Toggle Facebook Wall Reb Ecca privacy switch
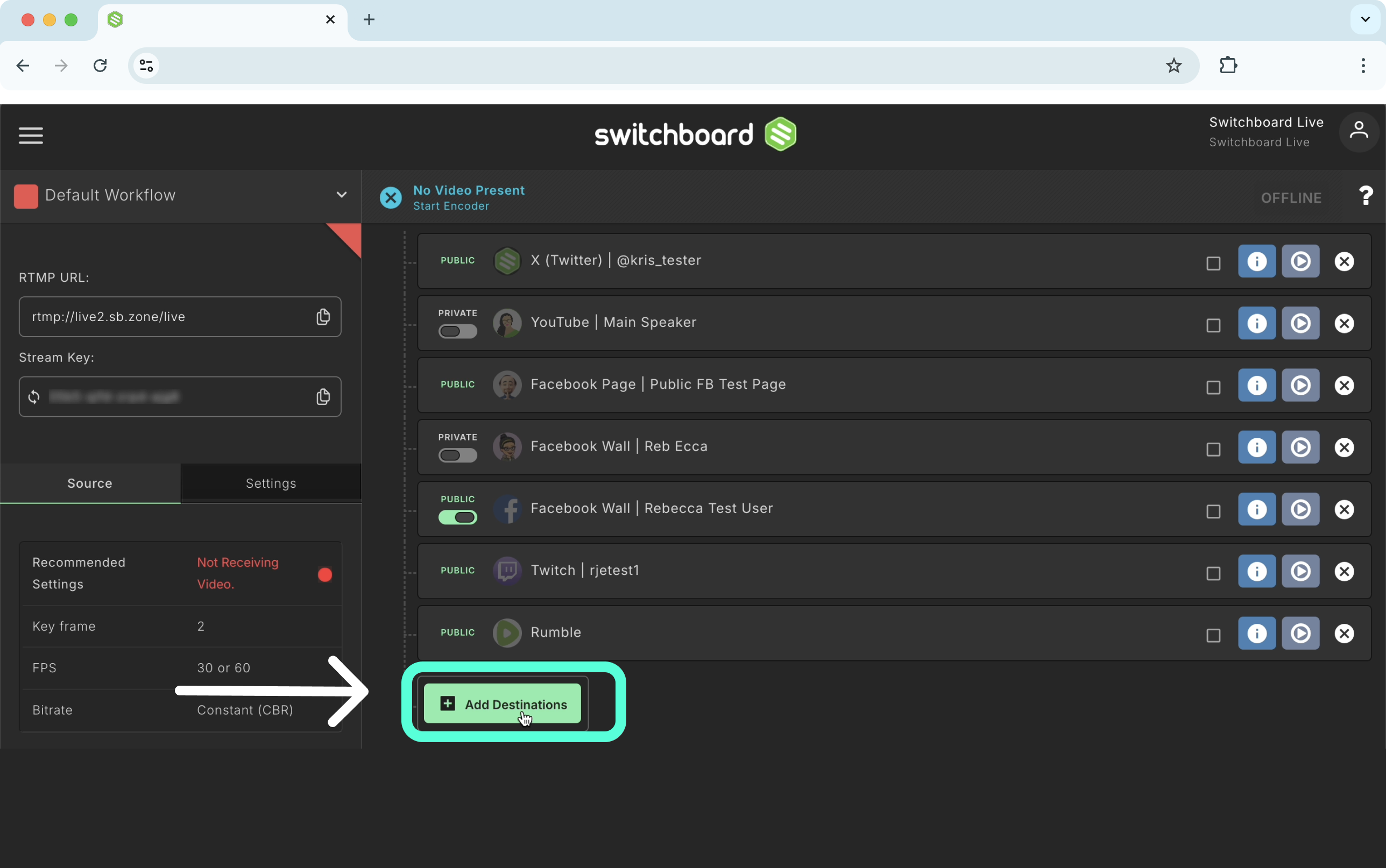 click(x=457, y=455)
